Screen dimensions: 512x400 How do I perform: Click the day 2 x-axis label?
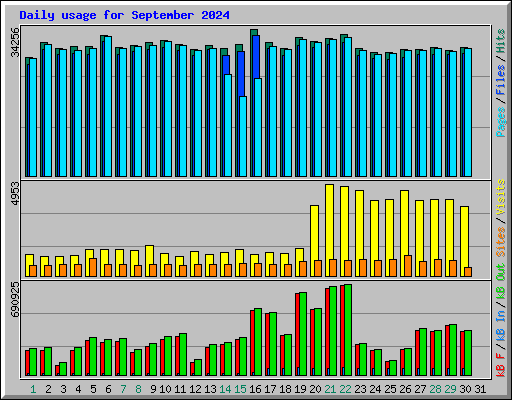pos(48,389)
